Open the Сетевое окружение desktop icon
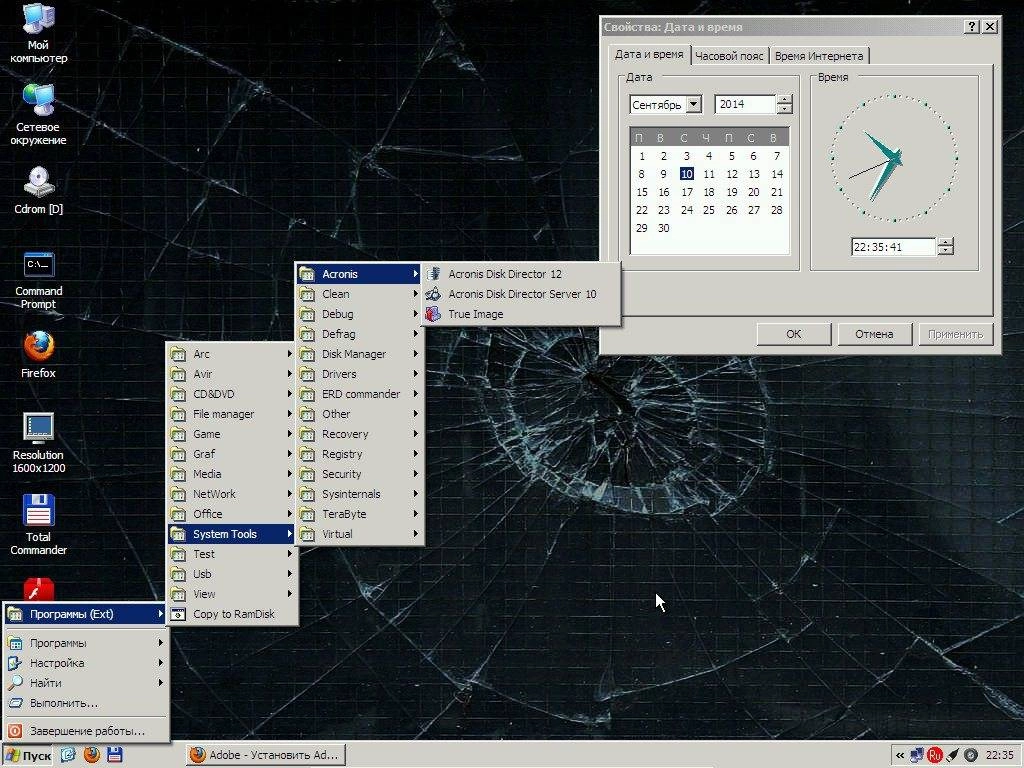 38,114
